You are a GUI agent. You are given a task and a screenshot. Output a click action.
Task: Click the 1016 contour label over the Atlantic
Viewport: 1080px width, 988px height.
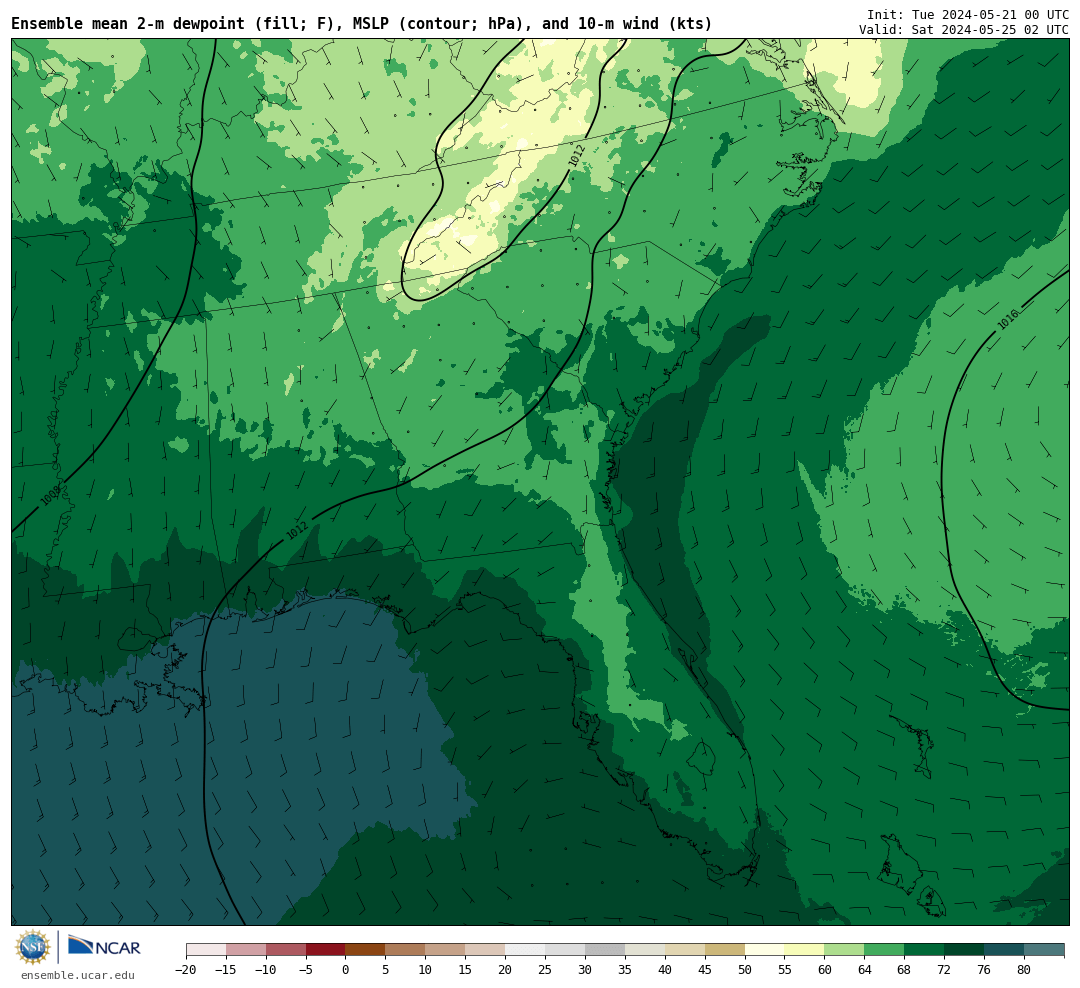(1008, 320)
